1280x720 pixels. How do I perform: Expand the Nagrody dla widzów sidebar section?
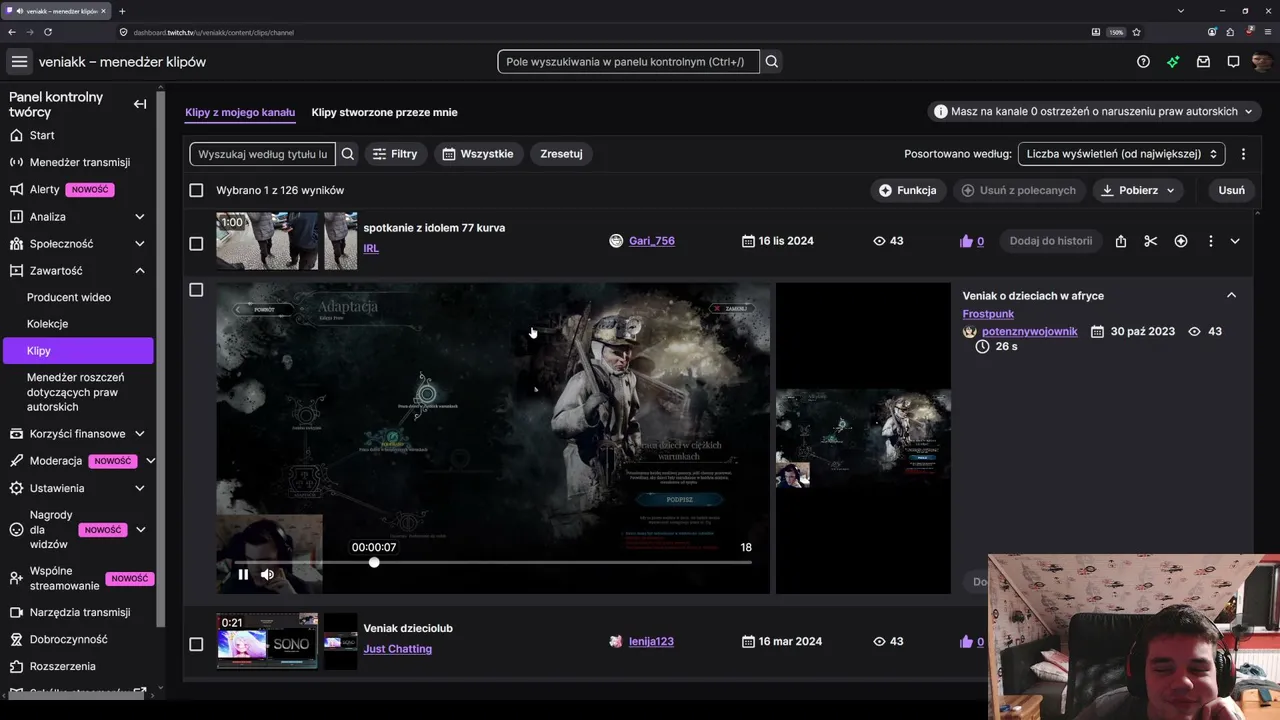[x=140, y=530]
